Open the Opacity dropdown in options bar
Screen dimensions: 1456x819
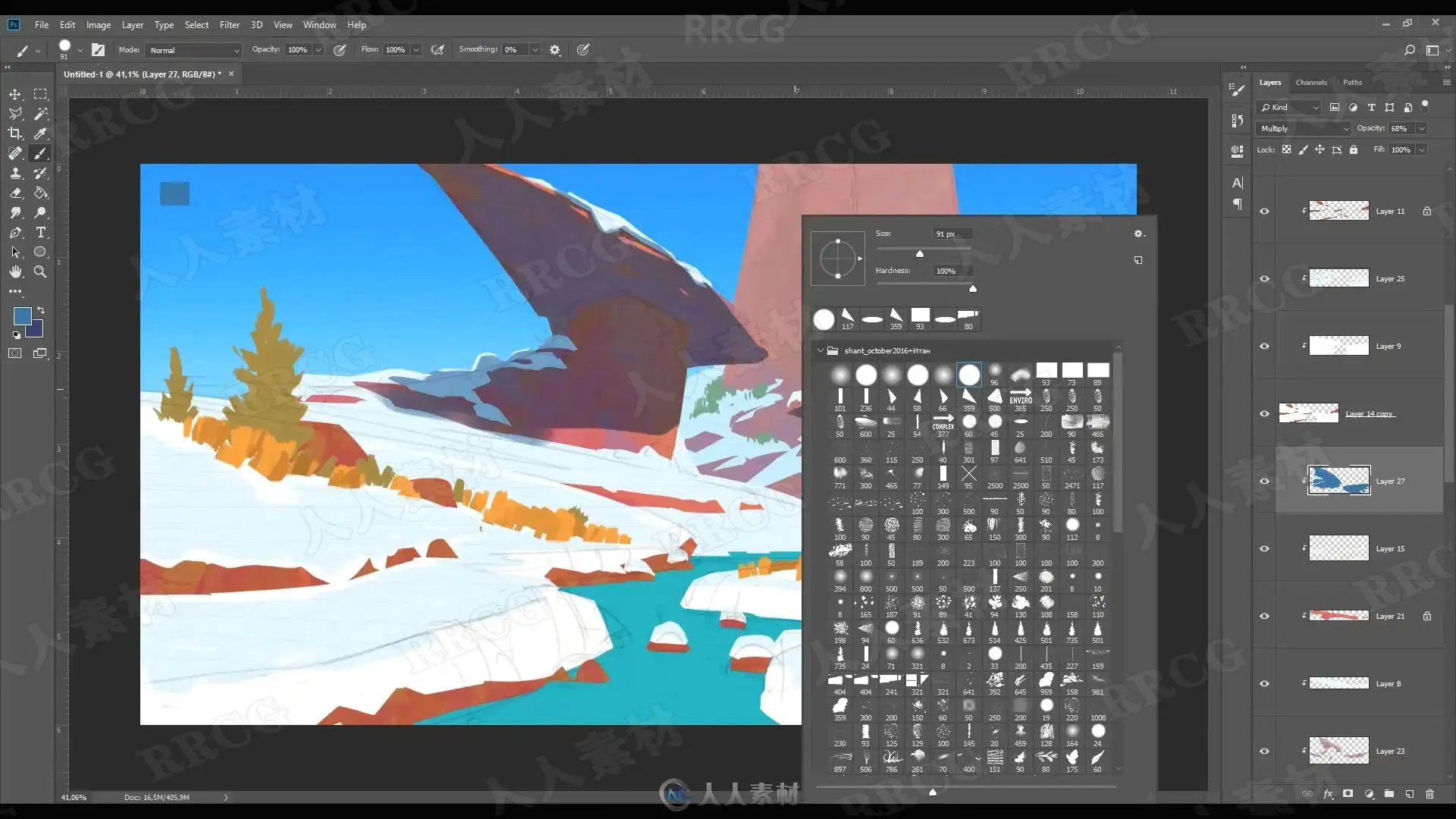(x=318, y=50)
